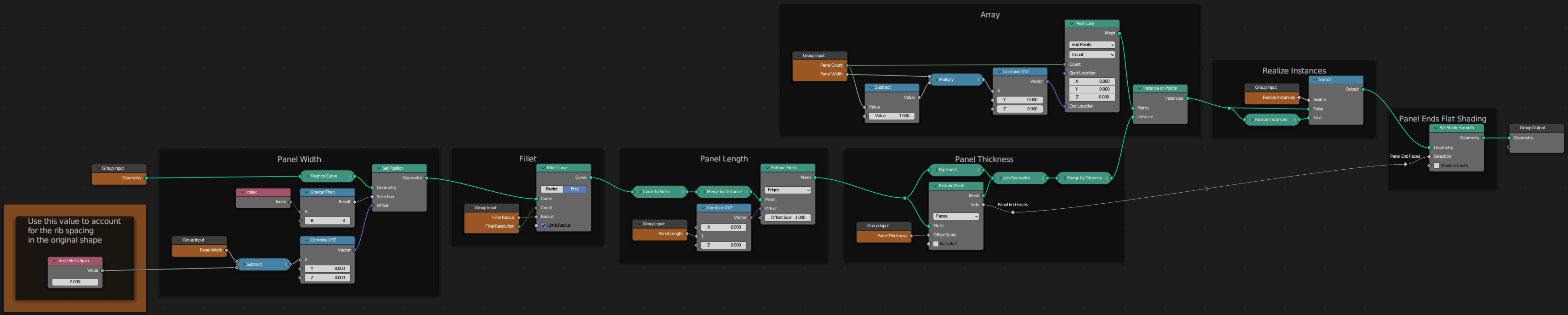Select the Realize Instances frame title
1568x315 pixels.
pos(1294,71)
